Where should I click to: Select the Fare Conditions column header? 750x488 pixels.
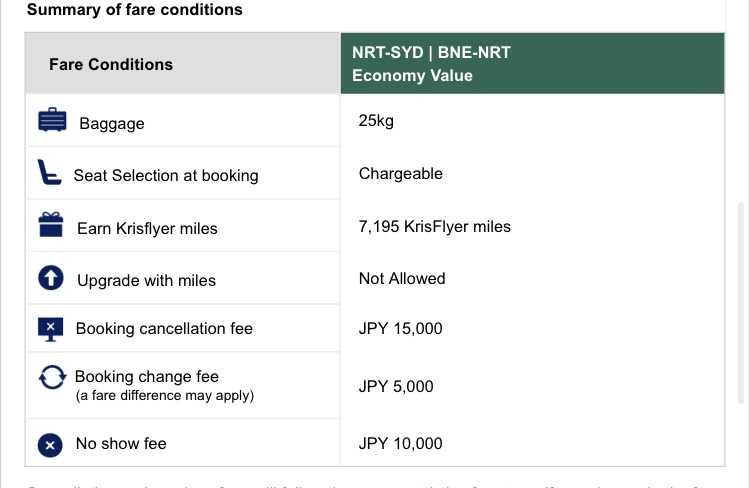(x=182, y=63)
